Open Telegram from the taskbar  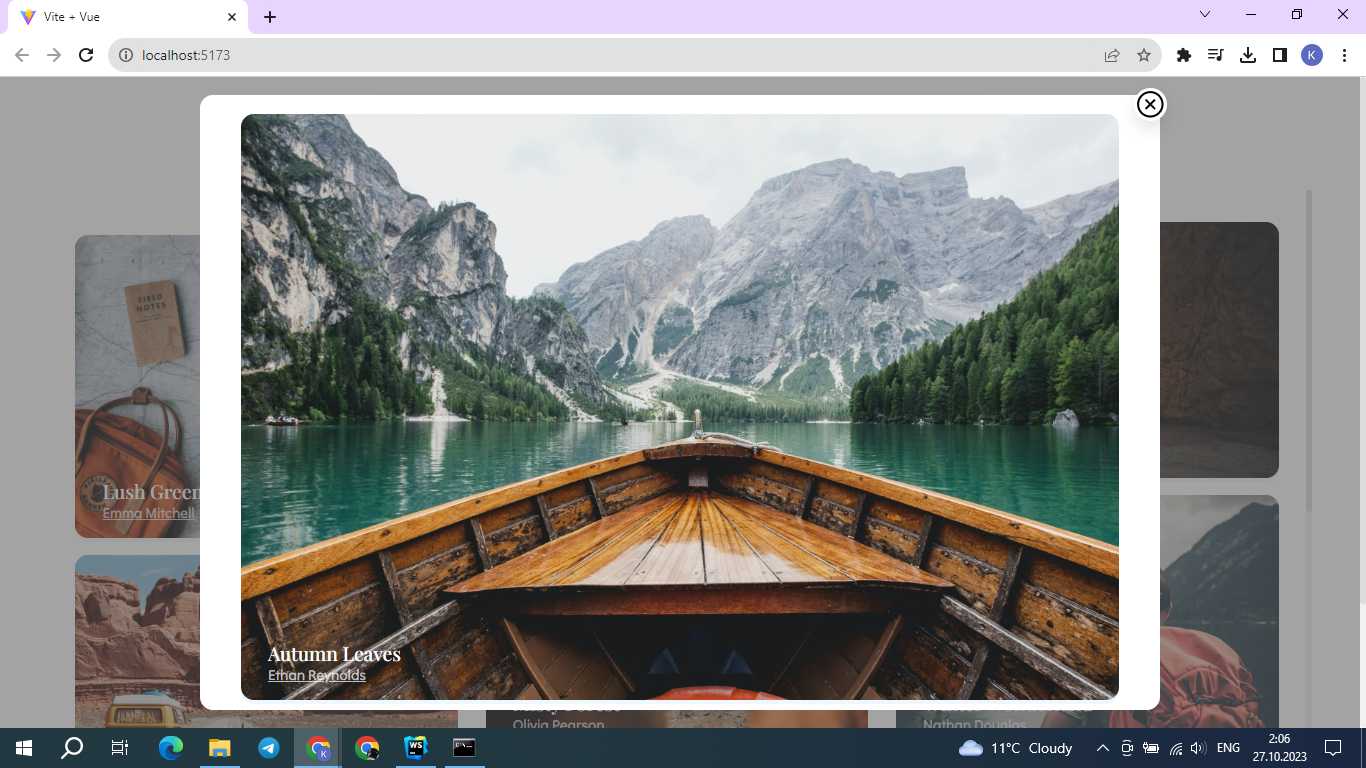click(x=267, y=747)
